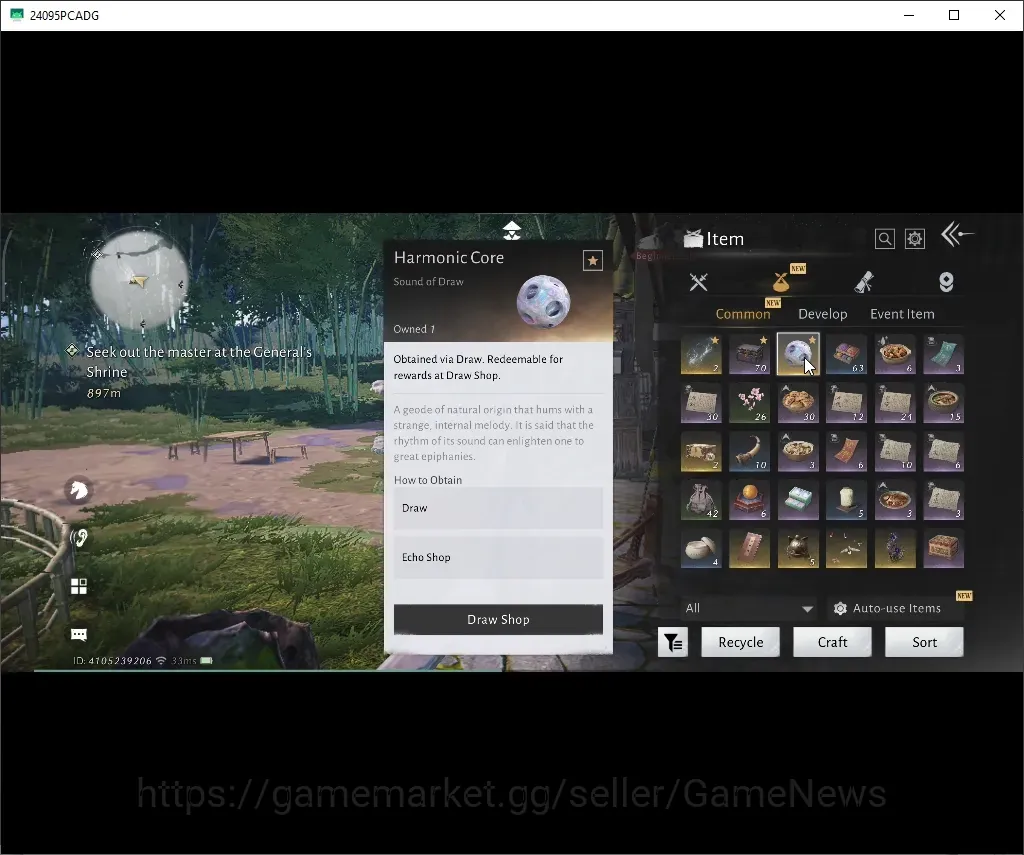Select the golden map scroll item with count 2
1024x855 pixels.
click(x=701, y=451)
